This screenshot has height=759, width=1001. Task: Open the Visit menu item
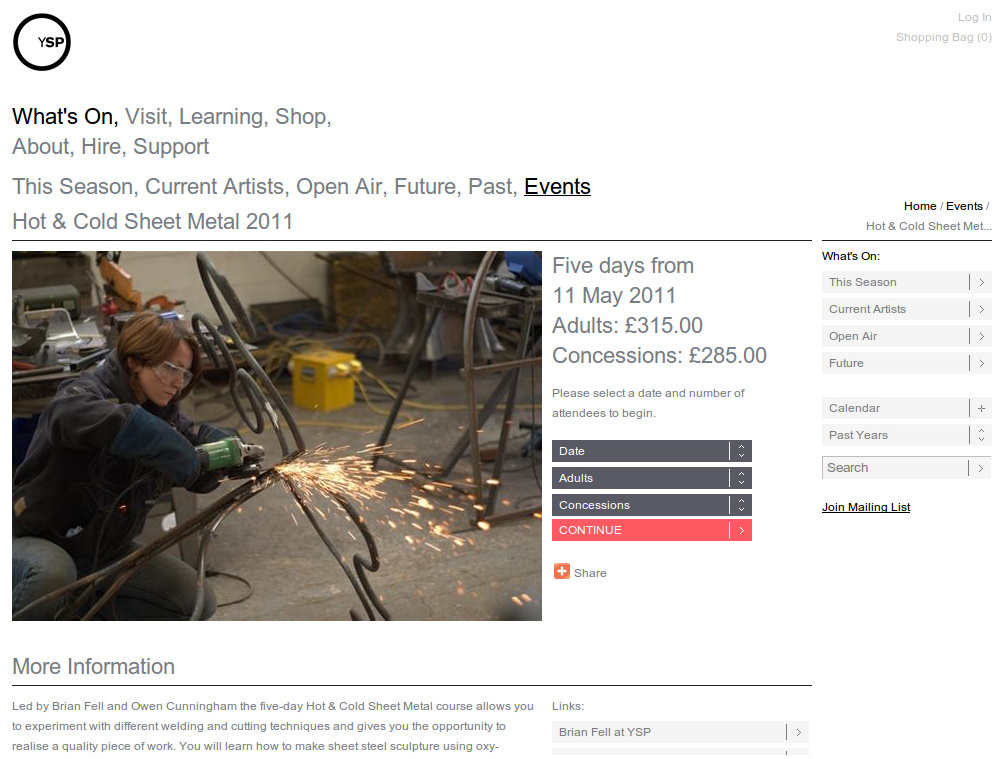146,117
